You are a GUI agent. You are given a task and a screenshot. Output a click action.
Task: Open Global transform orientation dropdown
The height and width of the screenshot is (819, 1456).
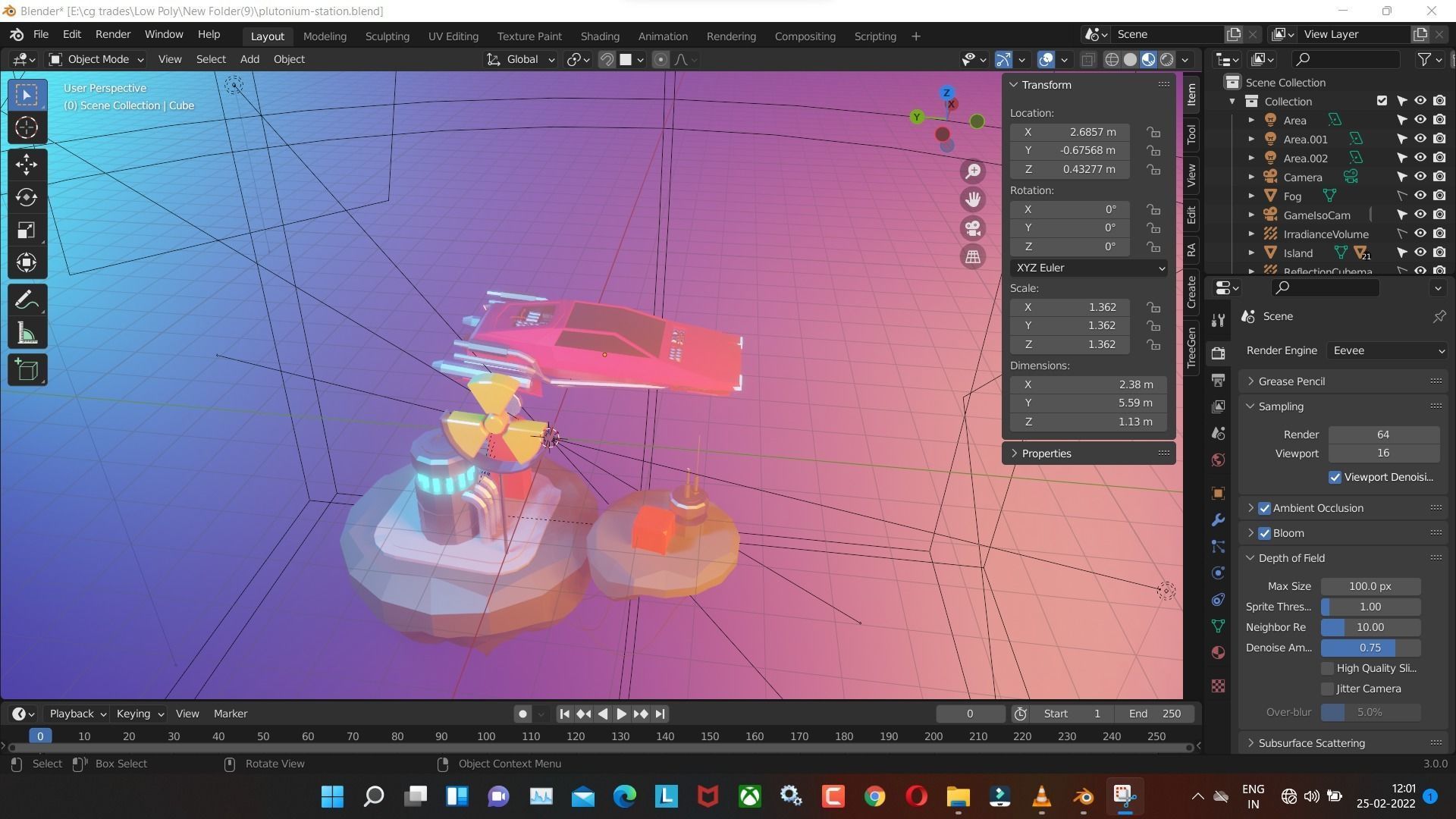click(521, 59)
